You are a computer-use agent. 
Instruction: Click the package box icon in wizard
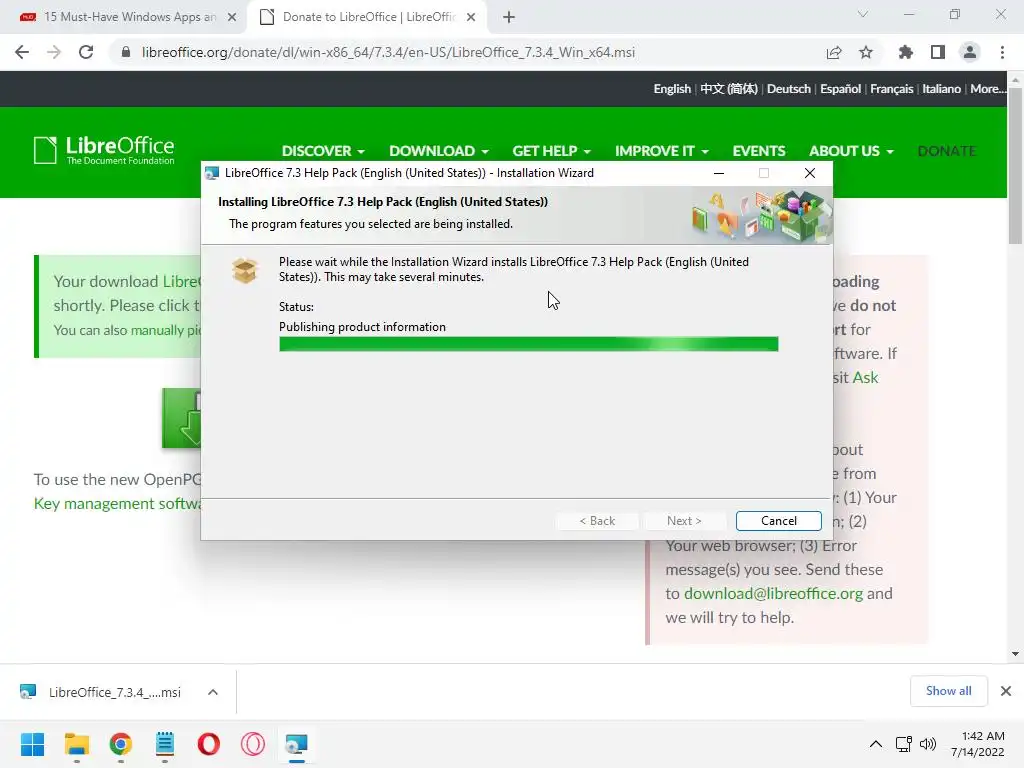[245, 270]
